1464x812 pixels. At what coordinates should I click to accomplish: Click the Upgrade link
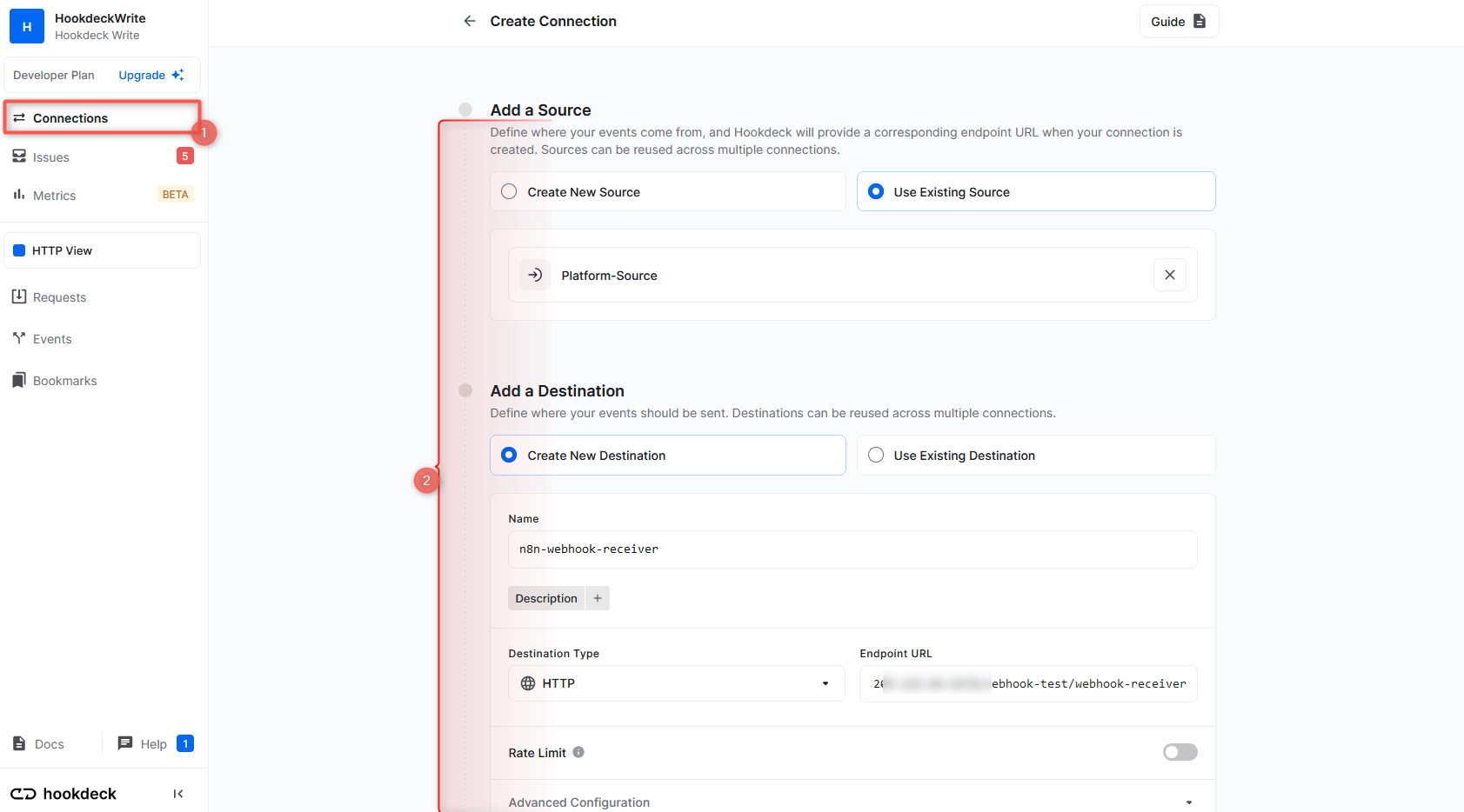(144, 75)
